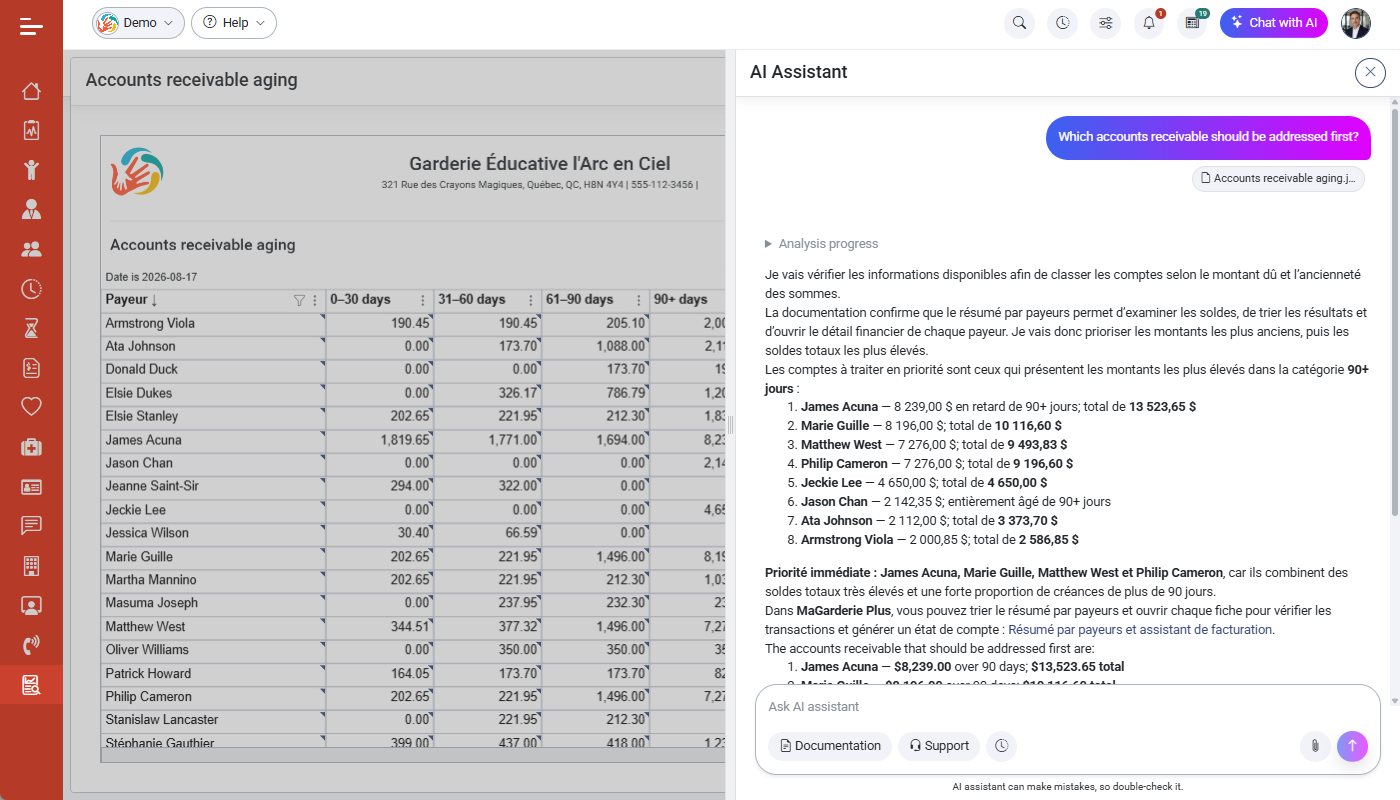Click the filter icon in Payeur column
This screenshot has width=1400, height=800.
298,300
